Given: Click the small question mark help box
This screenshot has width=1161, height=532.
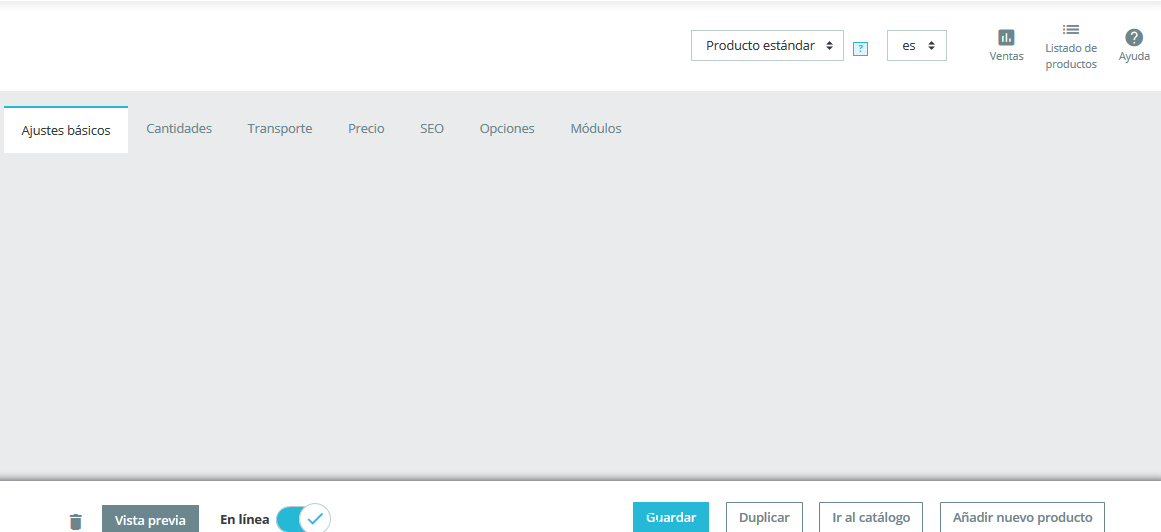Looking at the screenshot, I should coord(860,49).
